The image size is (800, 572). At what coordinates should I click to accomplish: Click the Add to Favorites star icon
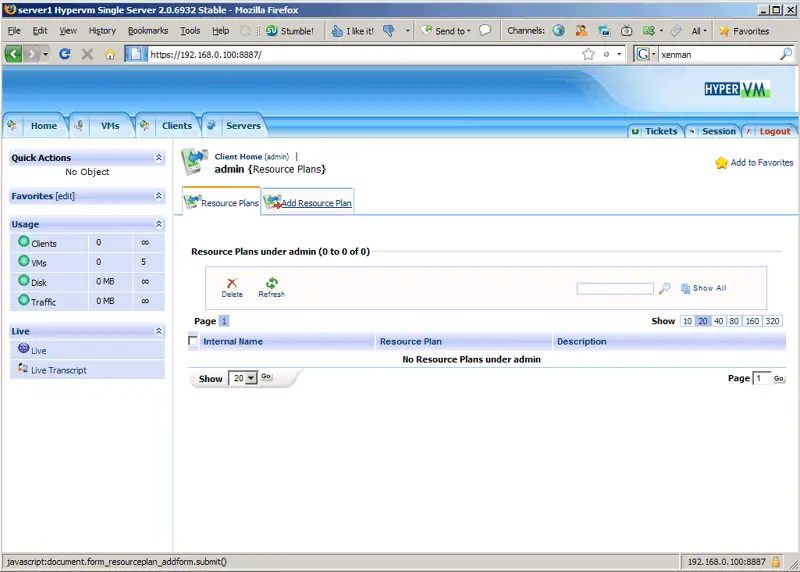pos(721,163)
